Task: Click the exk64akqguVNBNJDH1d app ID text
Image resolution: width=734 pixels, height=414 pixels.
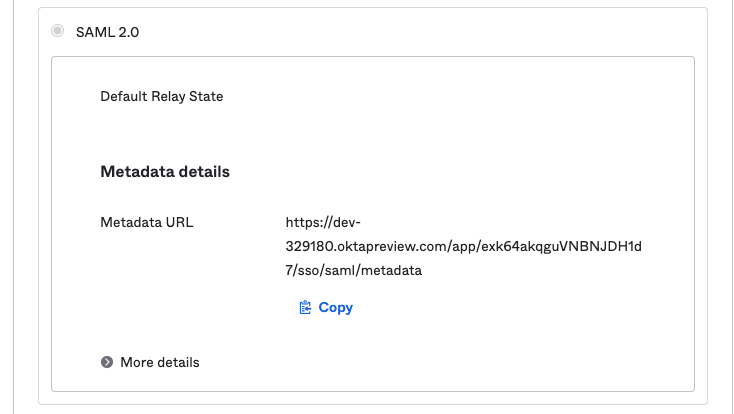Action: pyautogui.click(x=561, y=246)
